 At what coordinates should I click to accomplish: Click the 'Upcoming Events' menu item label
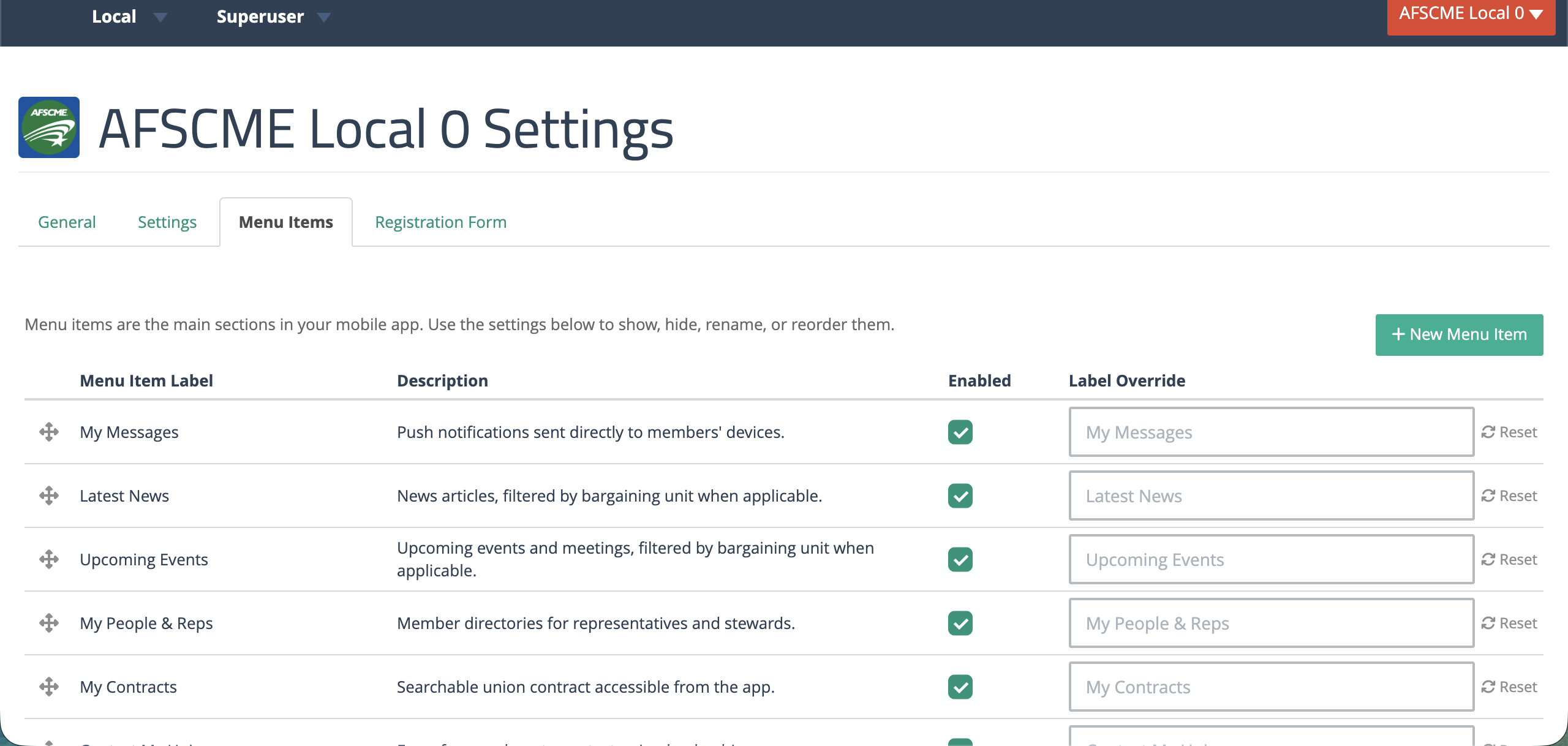pos(144,559)
